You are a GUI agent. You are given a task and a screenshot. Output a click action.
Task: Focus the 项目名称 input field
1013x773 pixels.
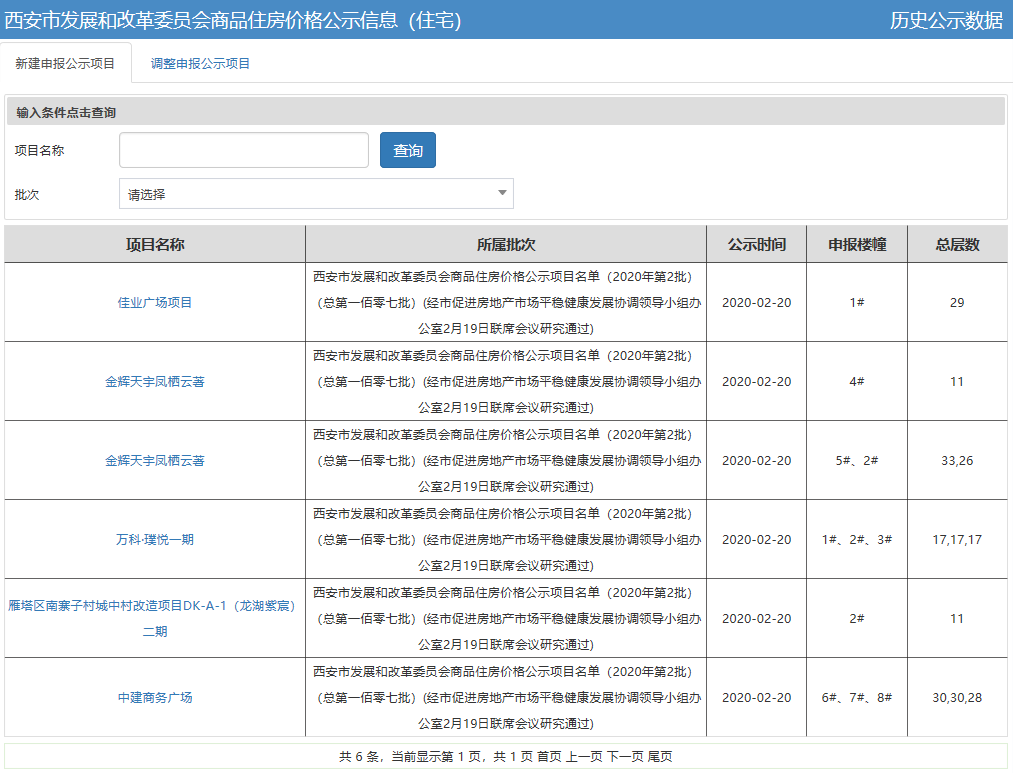[x=244, y=150]
